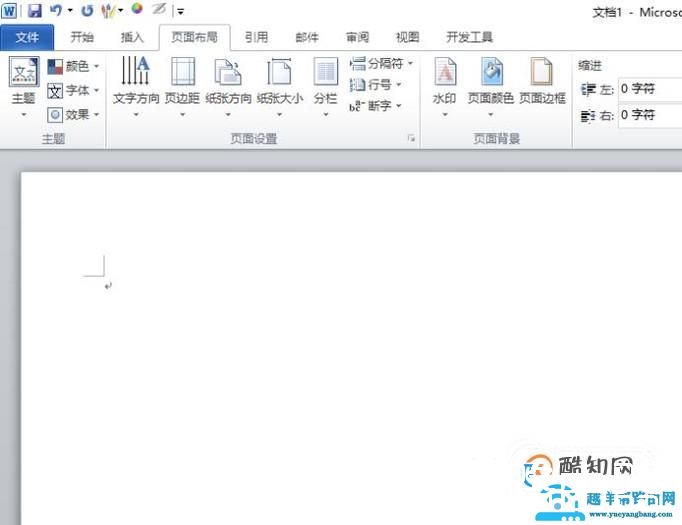
Task: Click the right indent icon beside 右
Action: coord(588,116)
